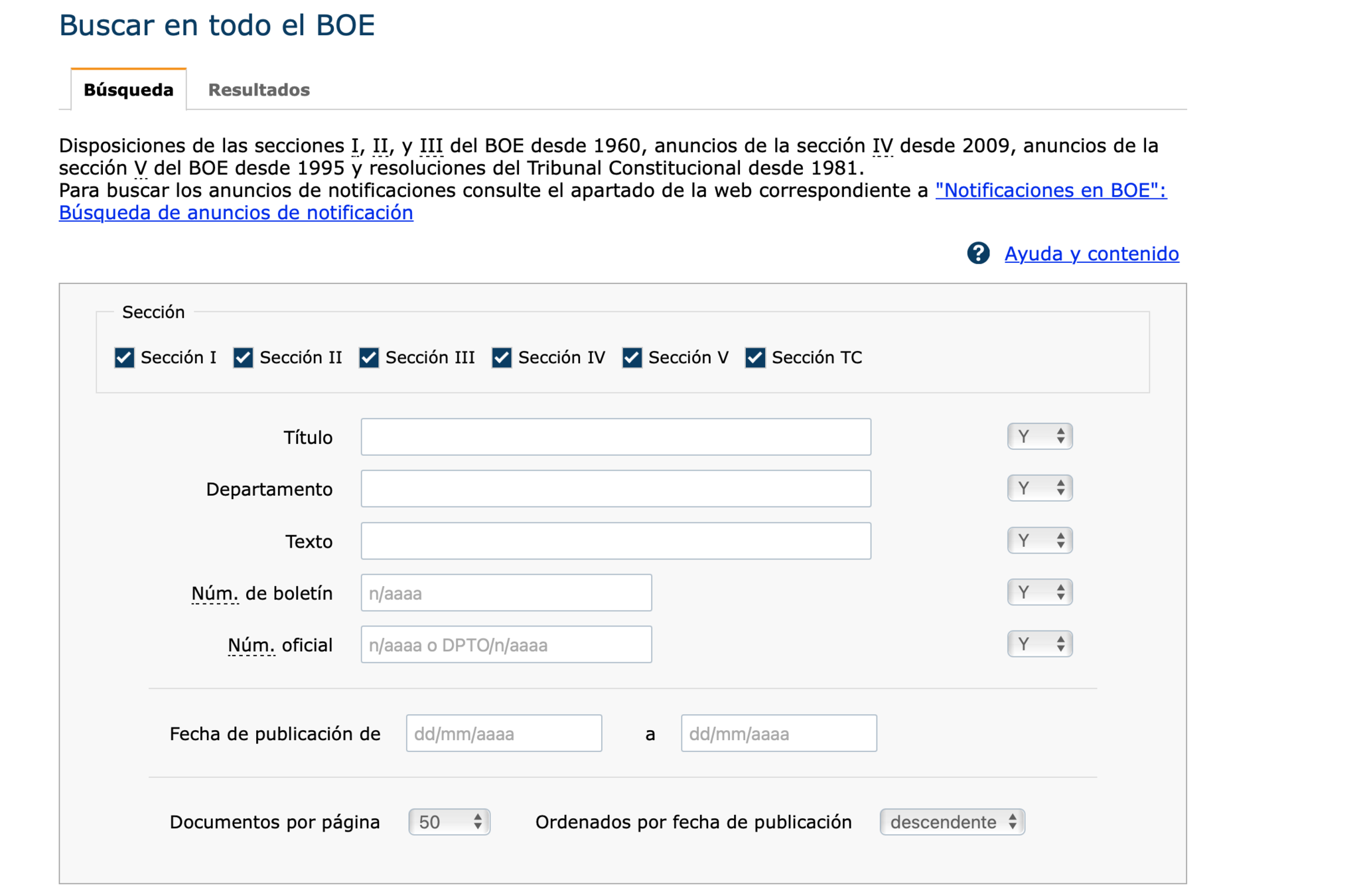Open the Departamento operator dropdown
This screenshot has height=896, width=1367.
point(1039,488)
